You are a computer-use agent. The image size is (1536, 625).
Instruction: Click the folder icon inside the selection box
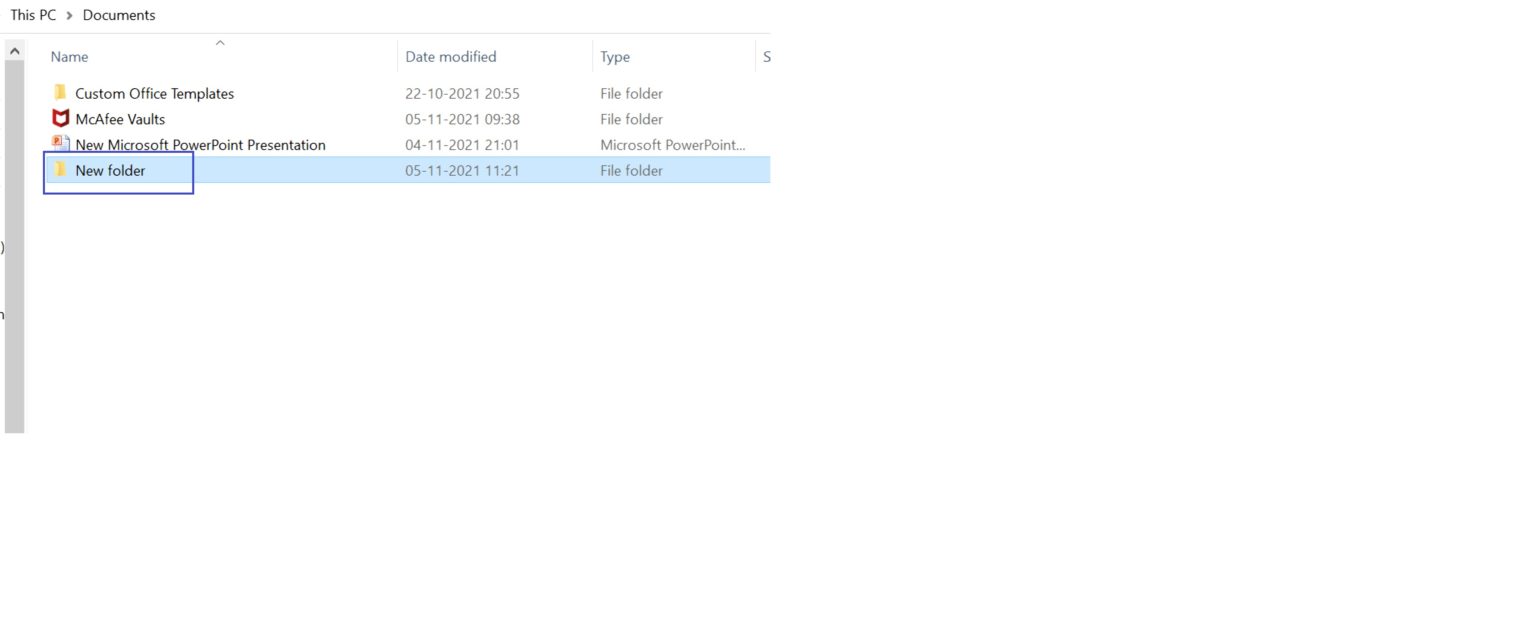60,170
